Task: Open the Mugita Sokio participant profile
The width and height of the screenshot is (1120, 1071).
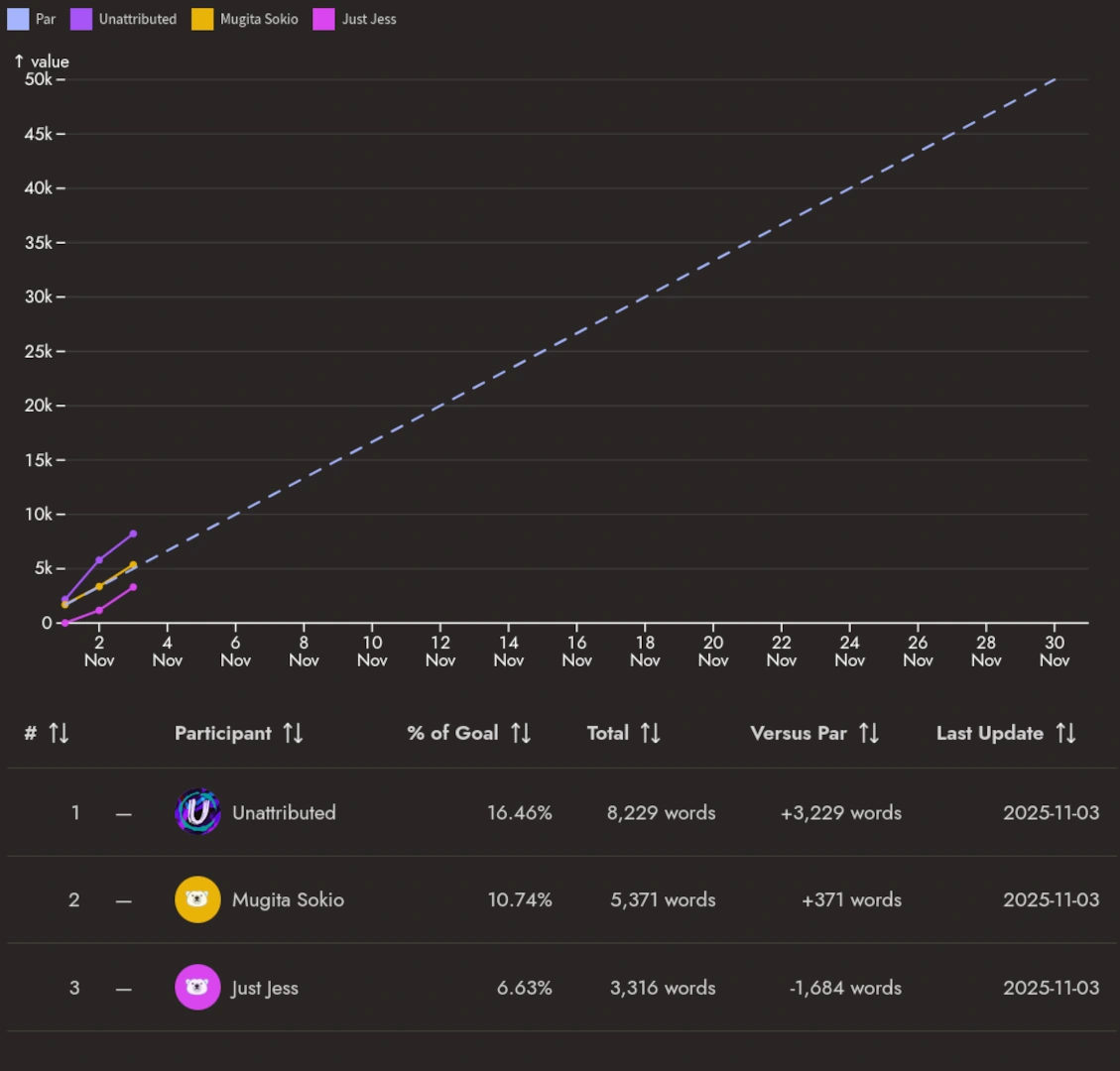Action: click(x=289, y=899)
